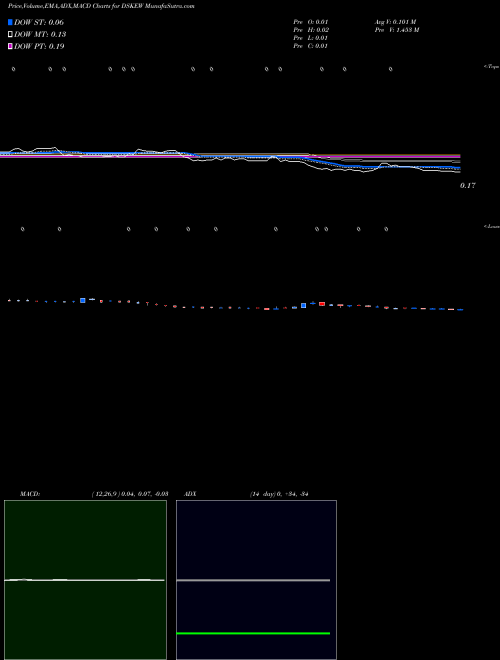The image size is (500, 660).
Task: Click the 'Avg V: 0.101 M' volume text
Action: pos(395,22)
